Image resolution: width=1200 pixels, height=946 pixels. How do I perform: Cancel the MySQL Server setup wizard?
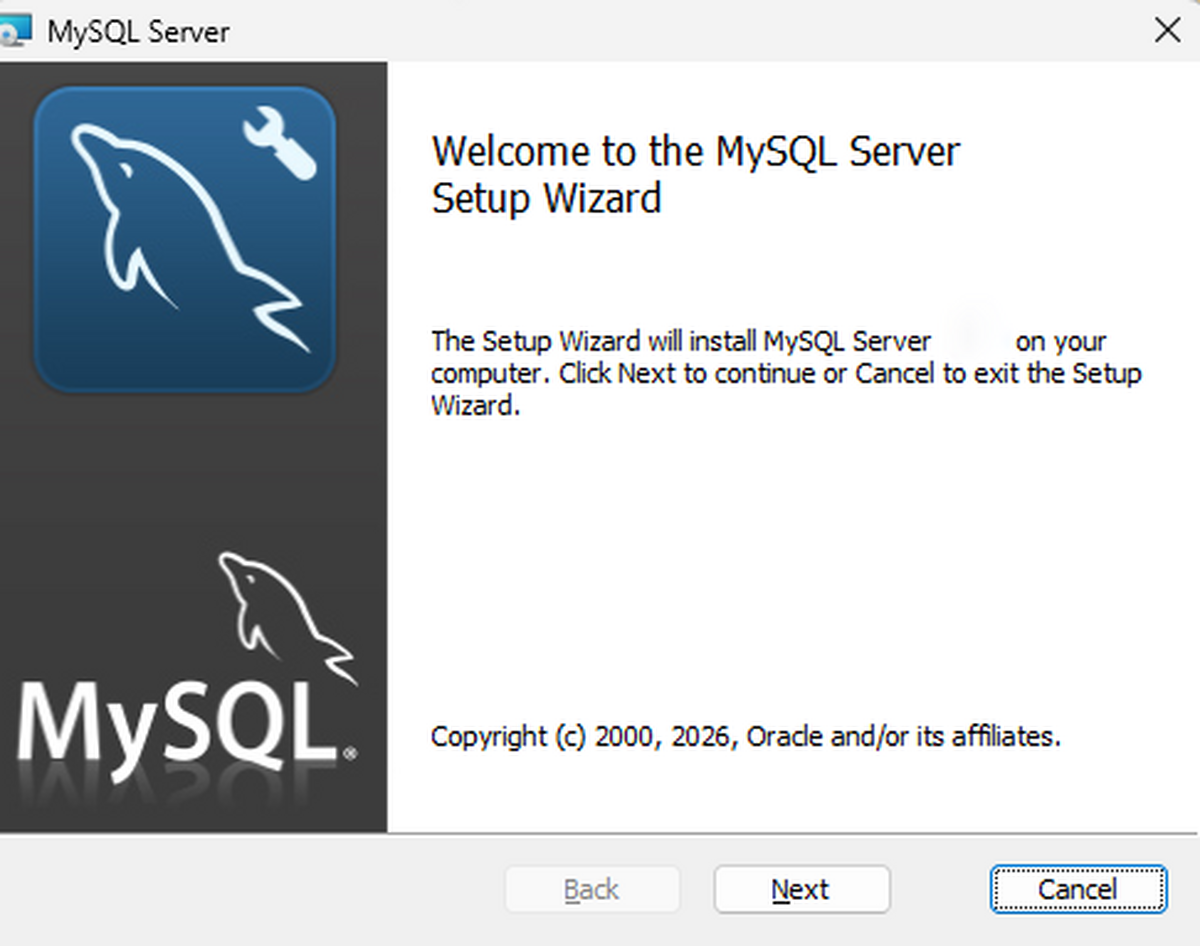tap(1078, 889)
